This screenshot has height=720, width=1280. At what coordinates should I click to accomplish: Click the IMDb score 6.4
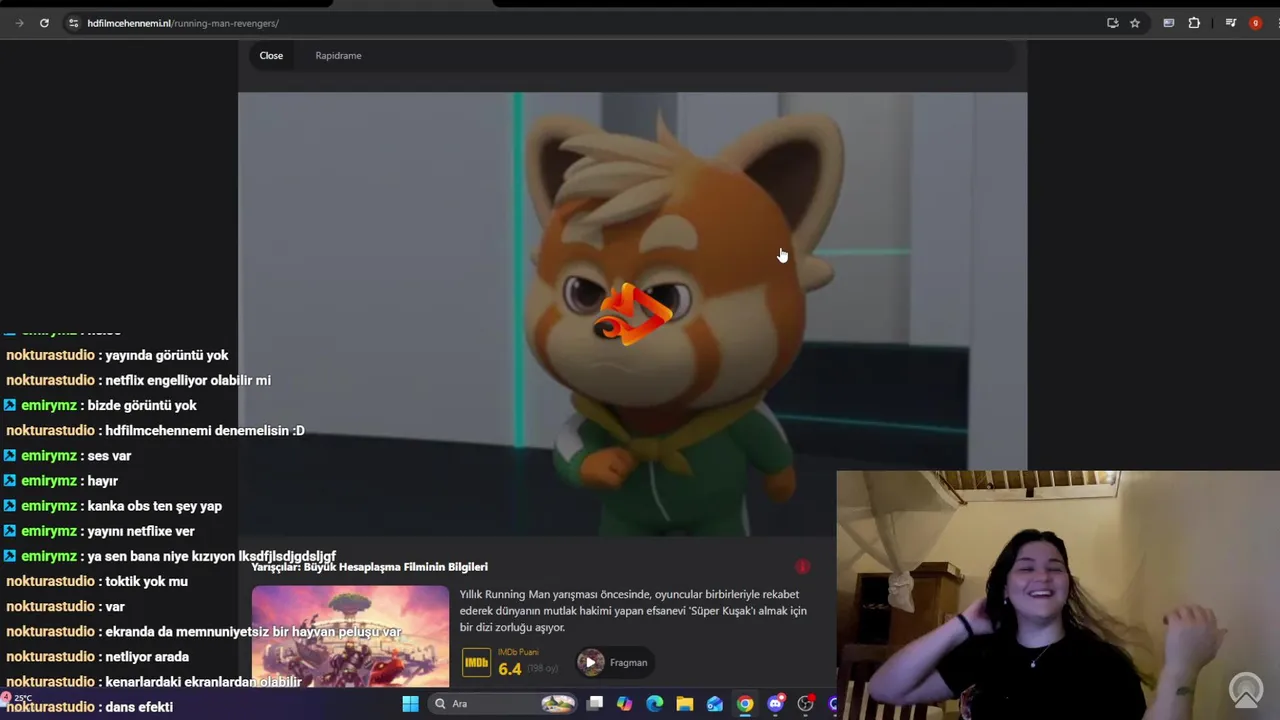point(510,669)
